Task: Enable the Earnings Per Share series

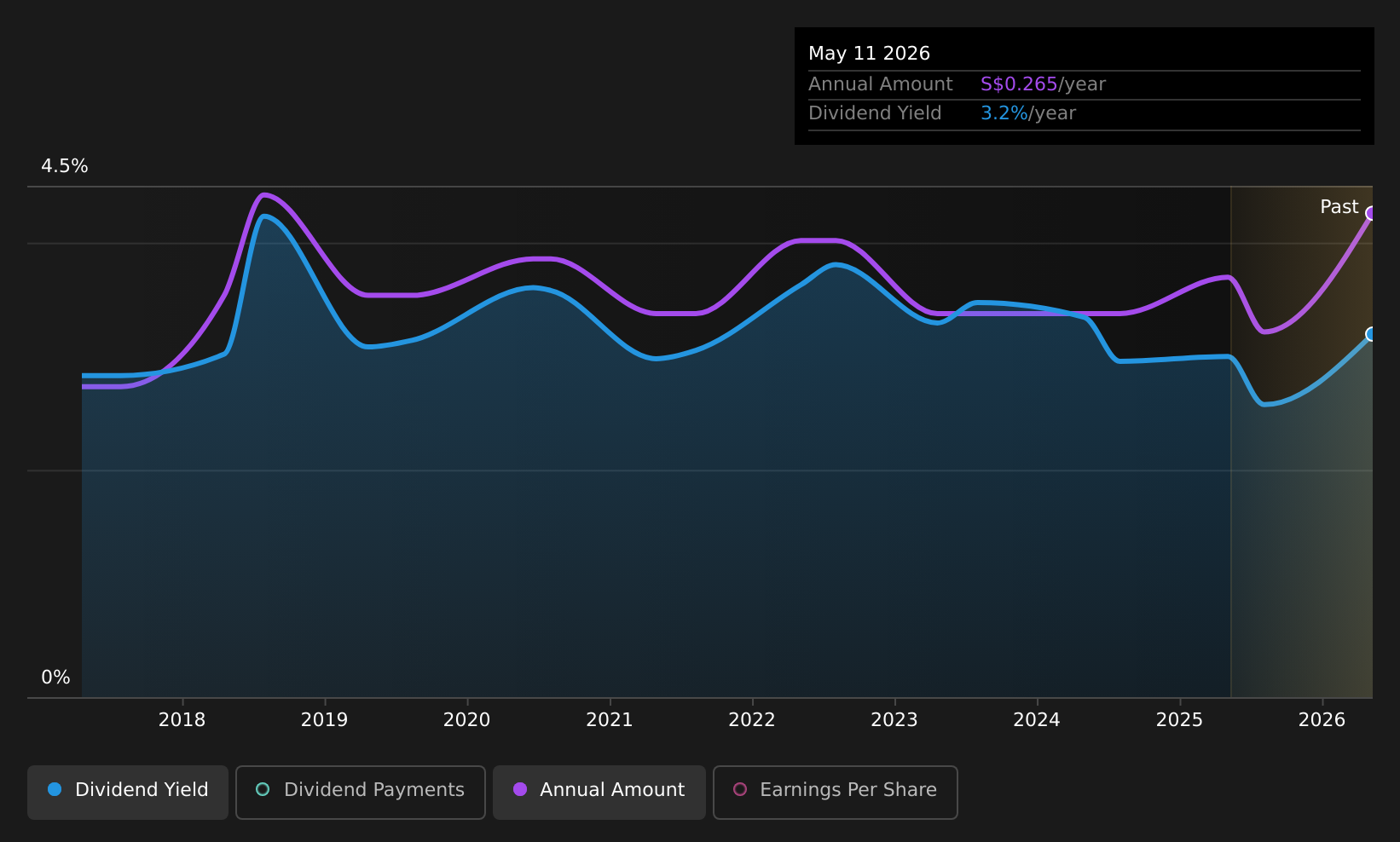Action: pos(836,792)
